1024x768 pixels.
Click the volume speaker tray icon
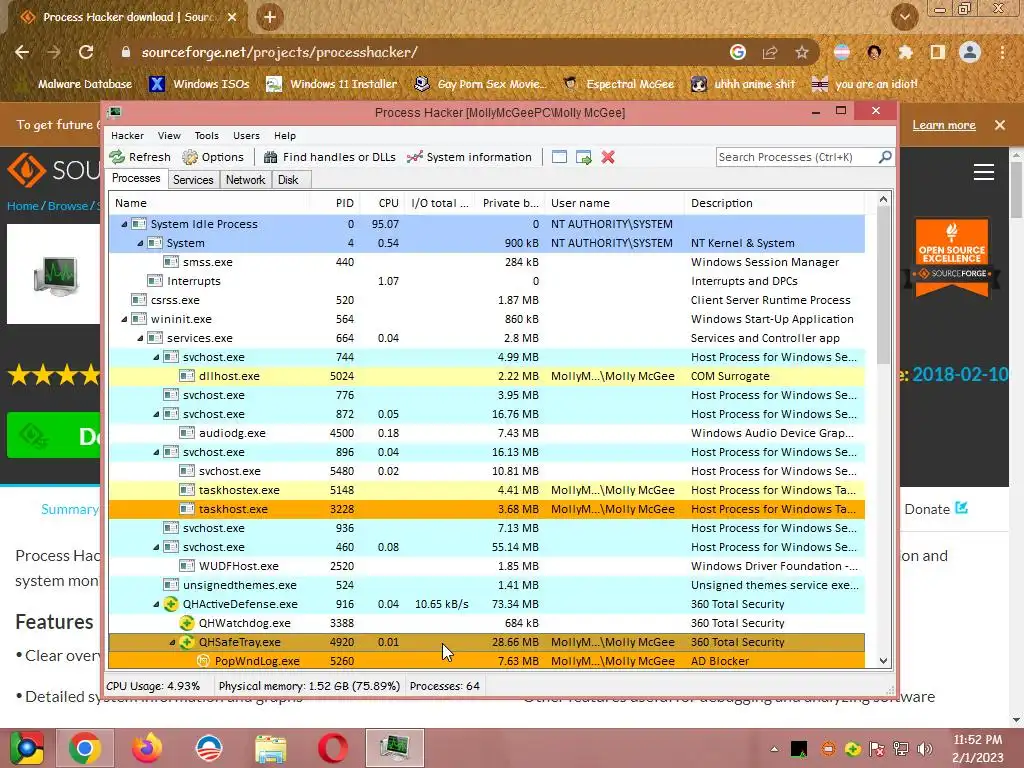924,749
